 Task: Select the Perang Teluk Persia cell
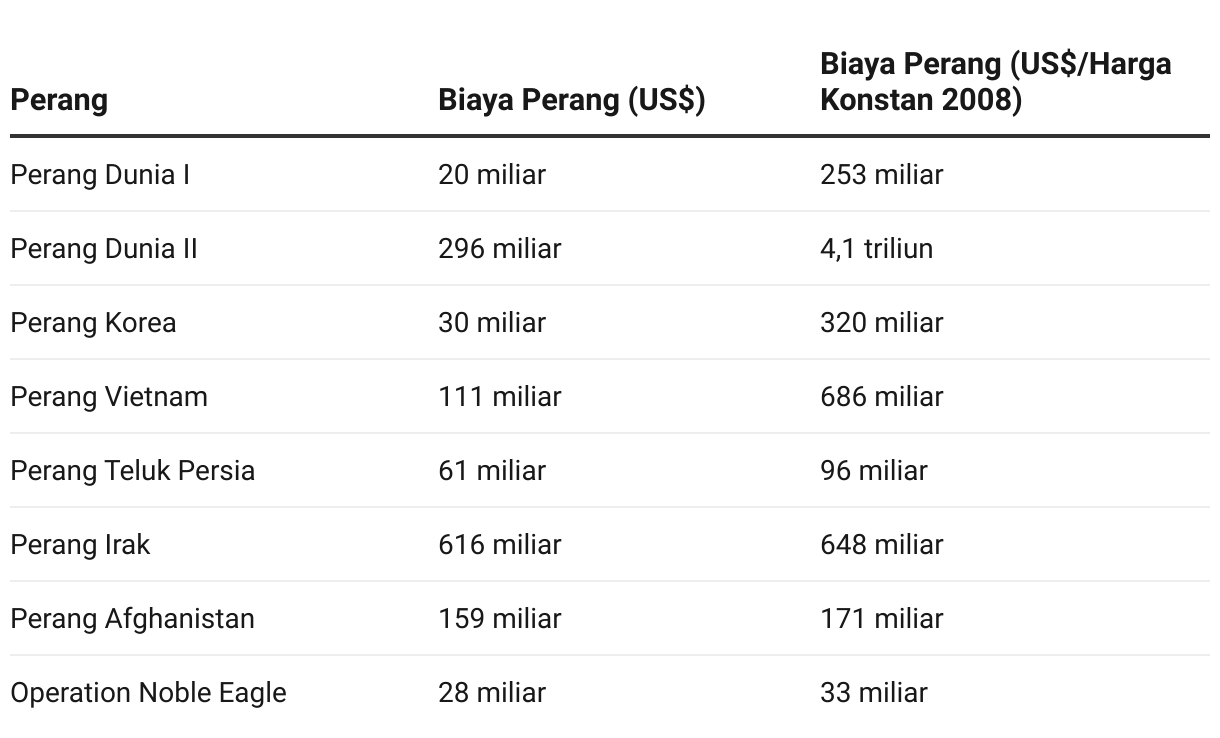coord(133,471)
